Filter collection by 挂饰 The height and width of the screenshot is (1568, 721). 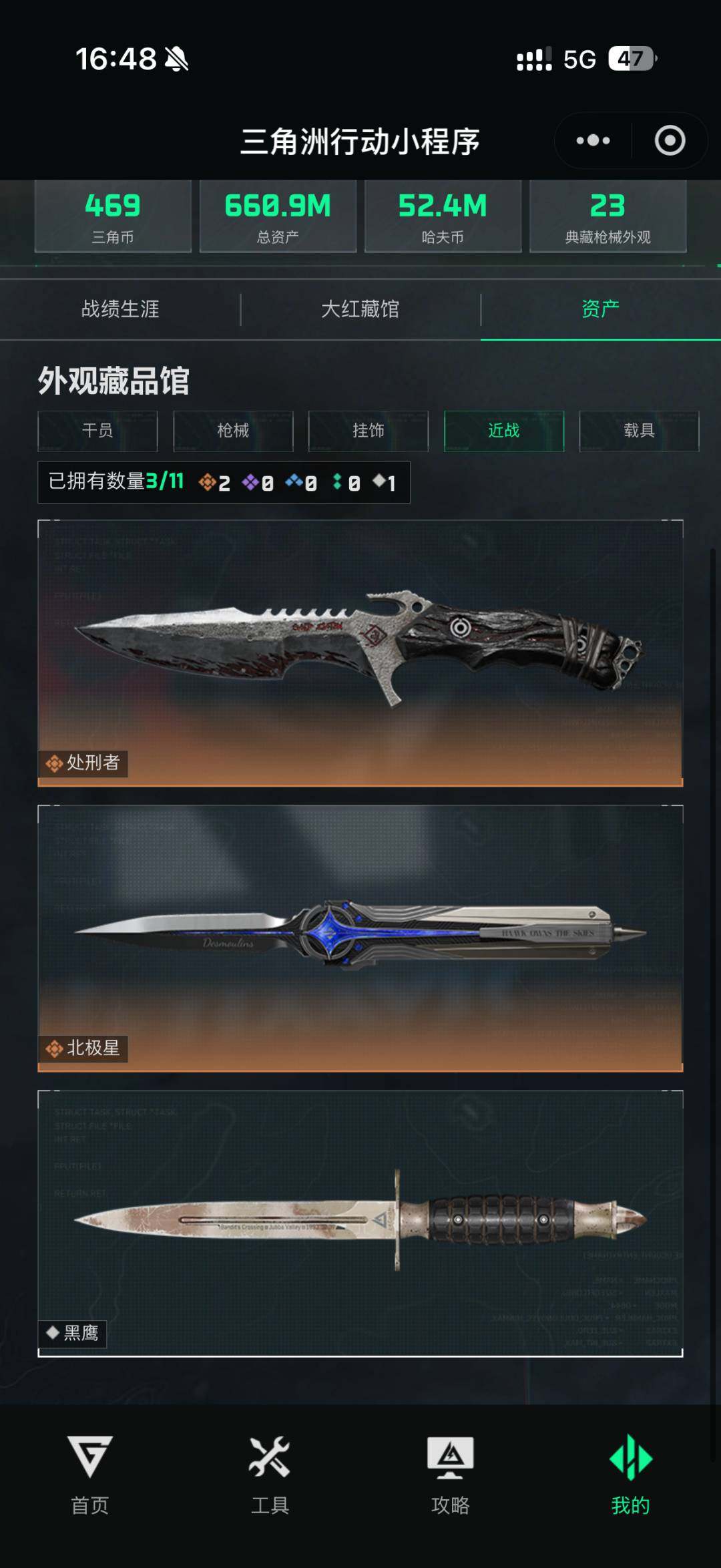tap(369, 431)
